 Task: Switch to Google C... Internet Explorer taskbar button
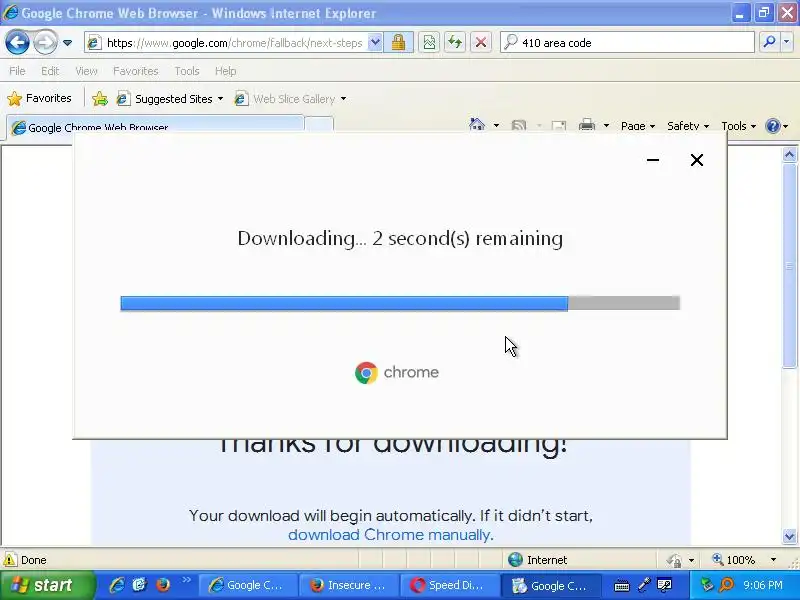tap(247, 585)
